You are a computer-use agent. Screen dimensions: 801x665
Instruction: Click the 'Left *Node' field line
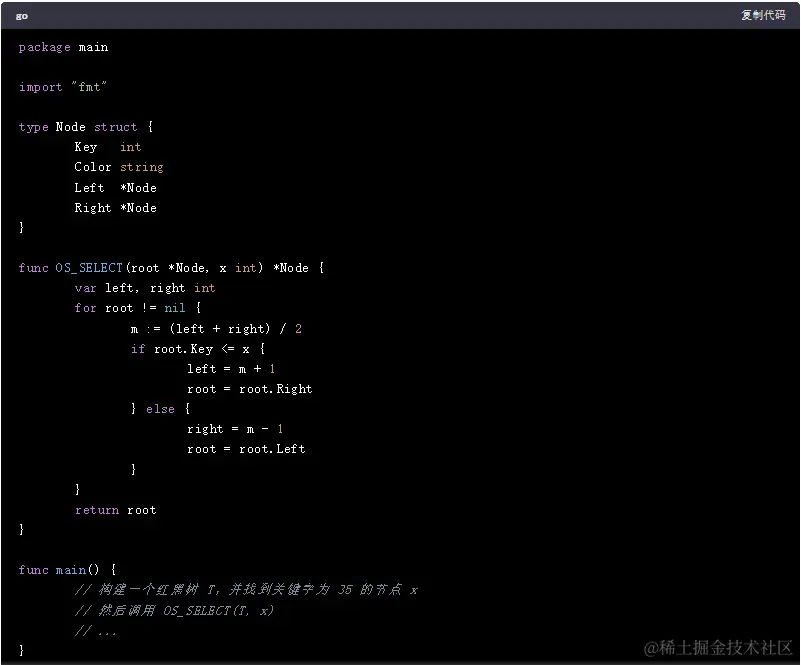pos(115,187)
